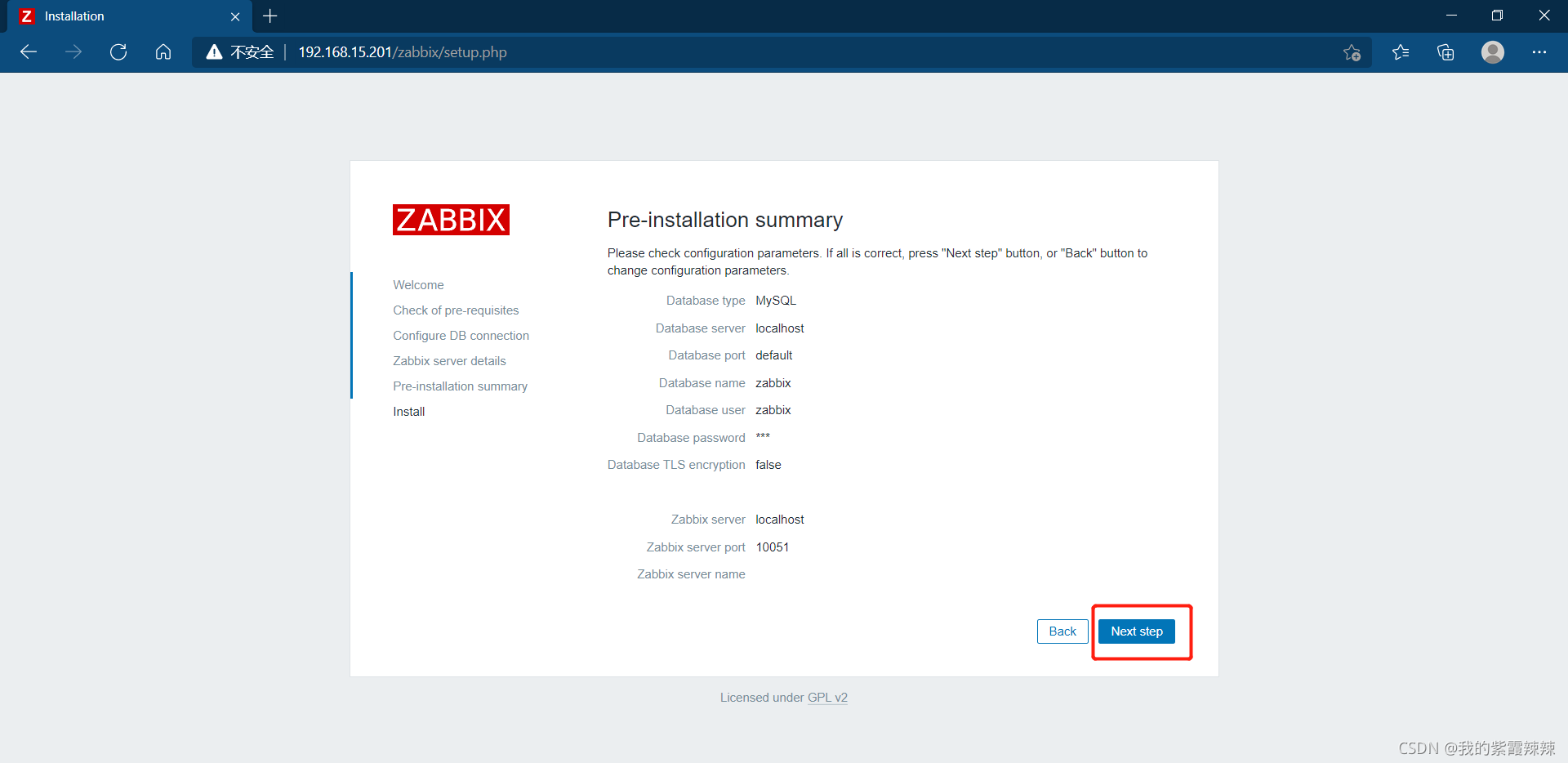
Task: Go to the browser home page icon
Action: coord(163,52)
